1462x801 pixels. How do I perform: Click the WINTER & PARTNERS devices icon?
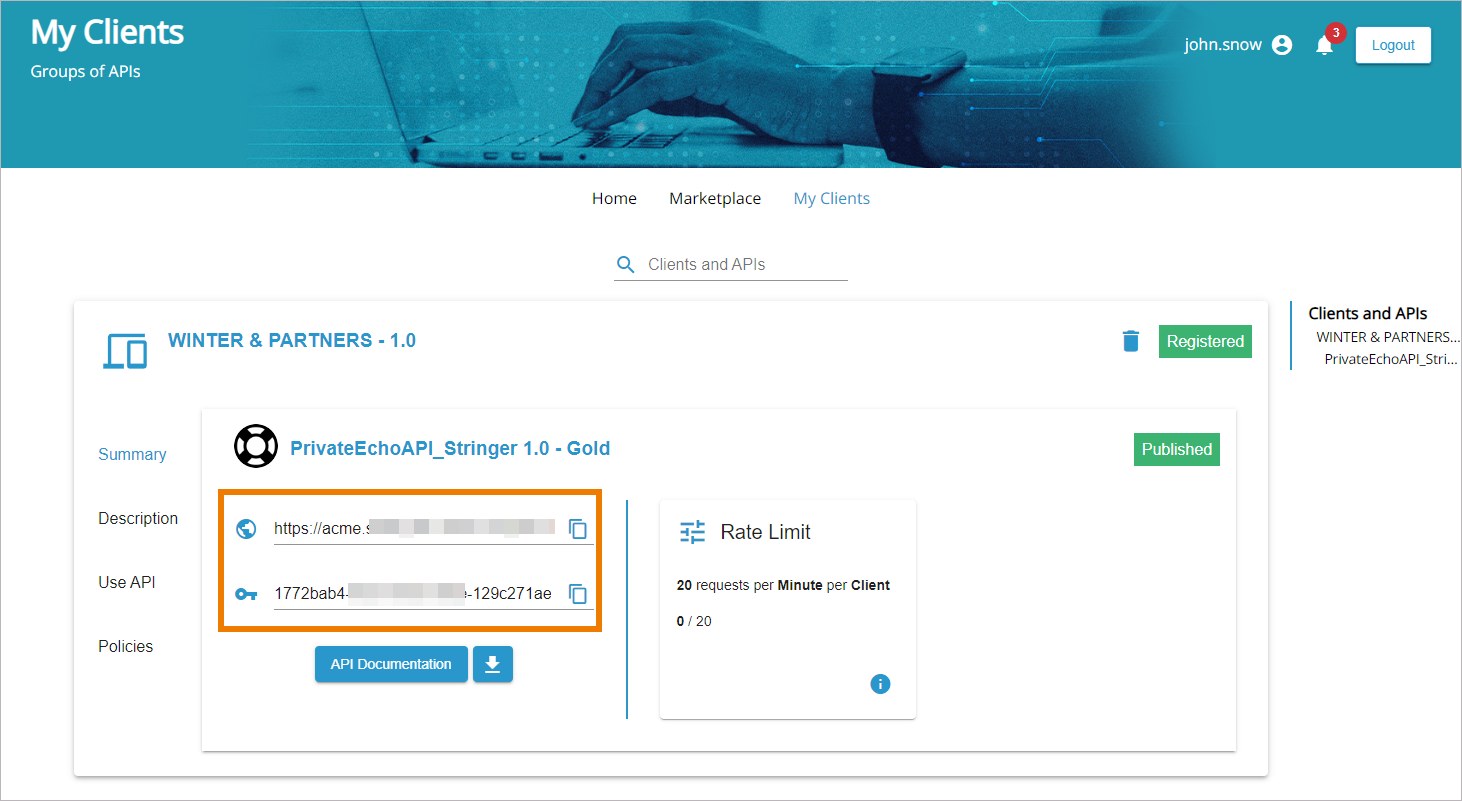click(x=125, y=351)
